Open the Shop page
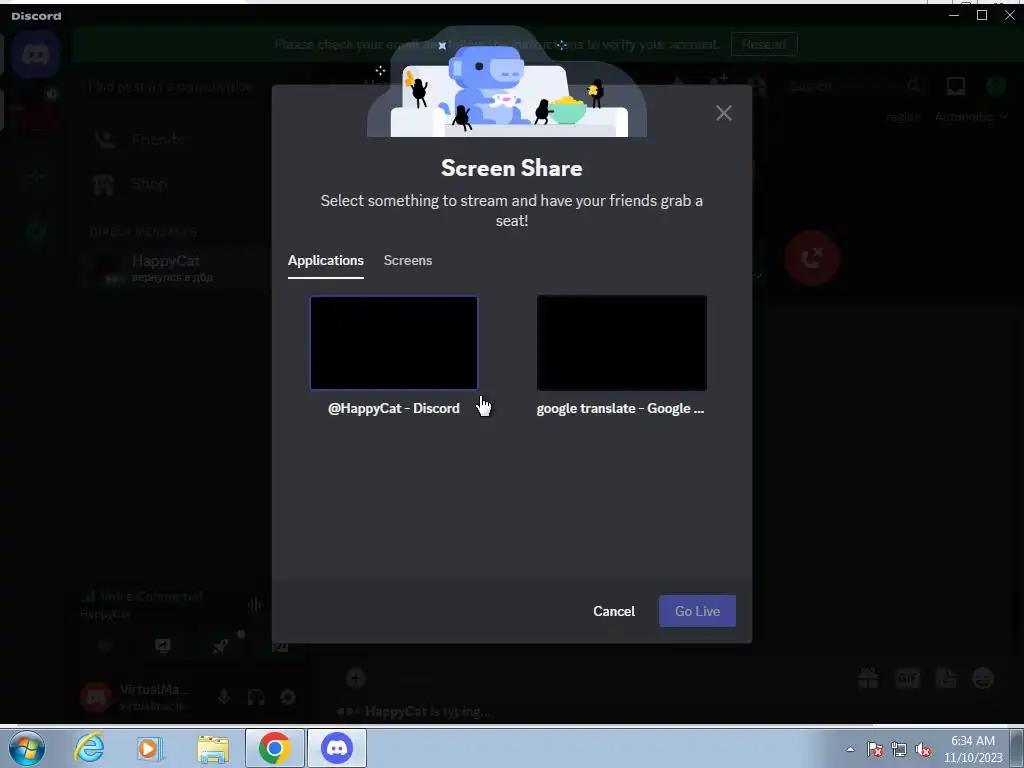This screenshot has width=1024, height=768. (x=150, y=184)
